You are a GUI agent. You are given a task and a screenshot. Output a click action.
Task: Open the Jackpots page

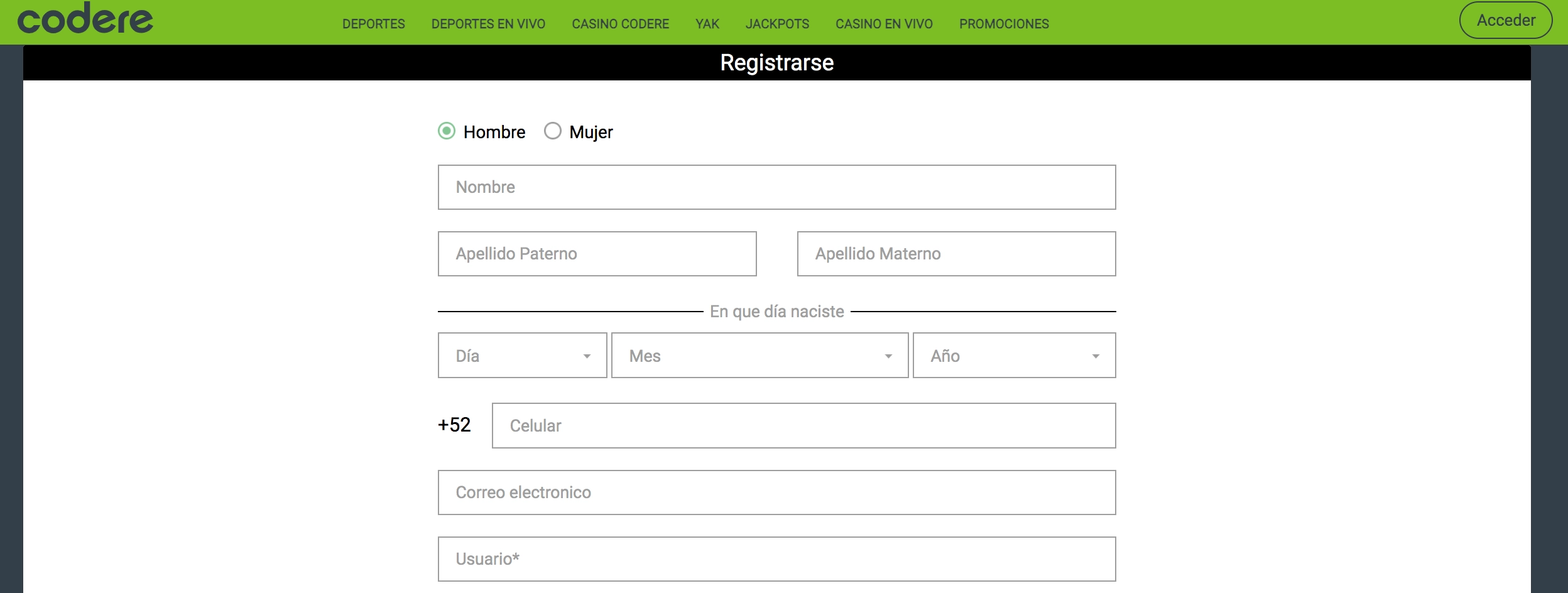pyautogui.click(x=777, y=24)
